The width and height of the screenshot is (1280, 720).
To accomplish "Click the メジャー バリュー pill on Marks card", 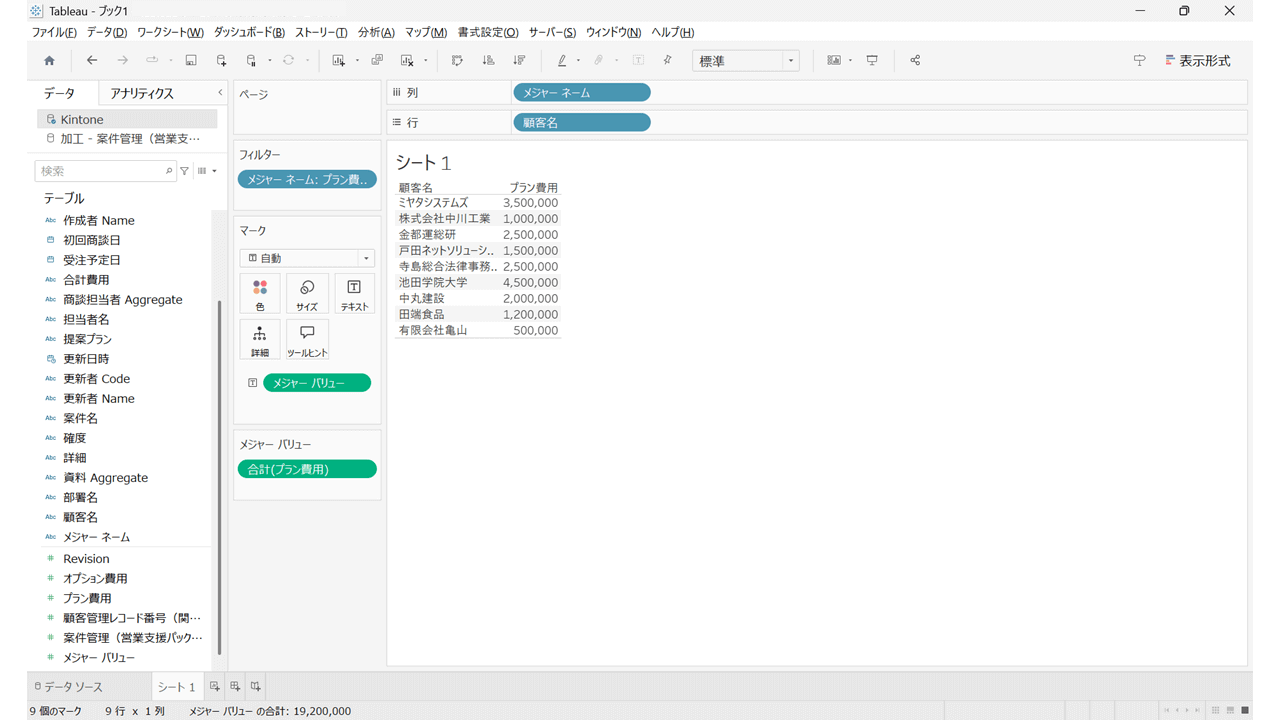I will (317, 383).
